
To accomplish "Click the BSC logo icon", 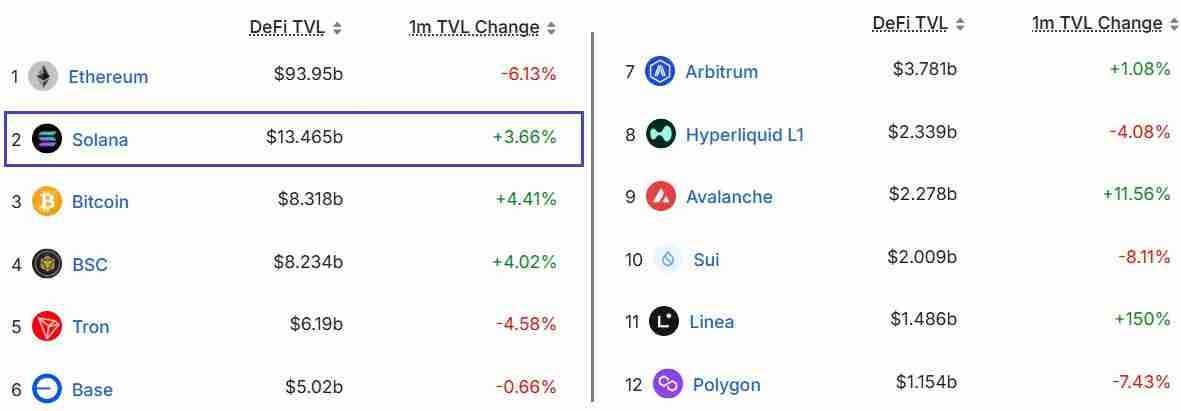I will [47, 264].
